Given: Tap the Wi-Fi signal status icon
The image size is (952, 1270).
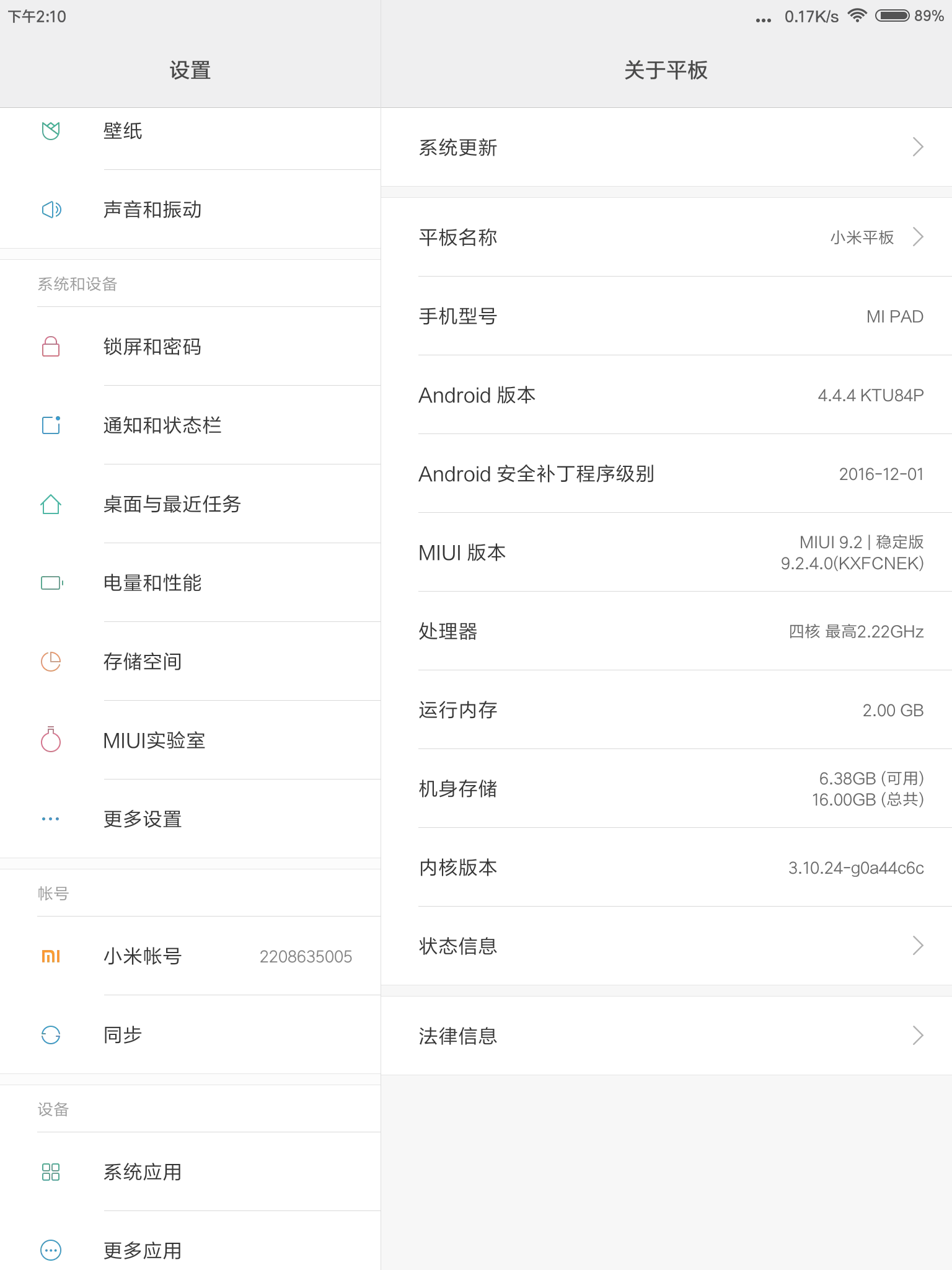Looking at the screenshot, I should tap(857, 16).
